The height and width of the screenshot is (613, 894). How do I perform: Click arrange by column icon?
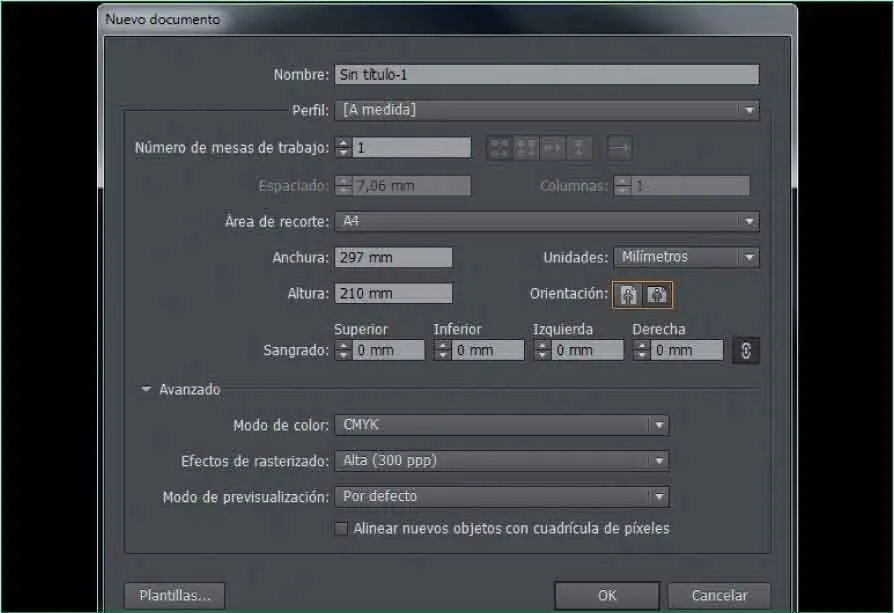(x=579, y=148)
